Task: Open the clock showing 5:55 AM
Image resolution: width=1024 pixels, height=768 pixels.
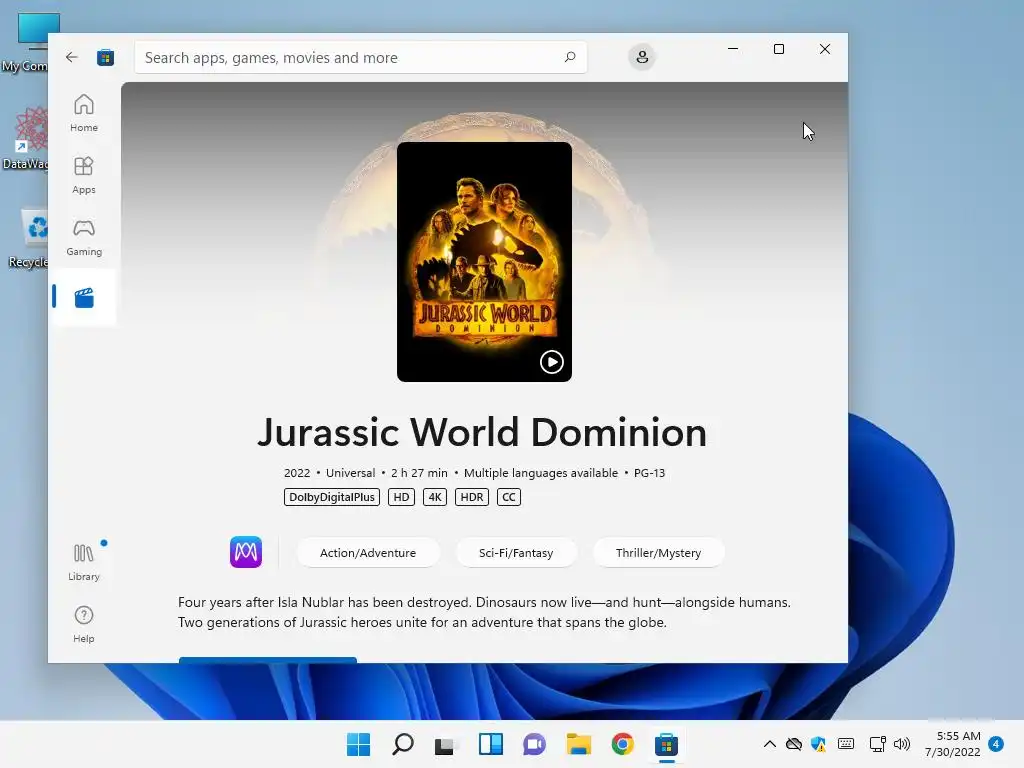Action: click(x=953, y=744)
